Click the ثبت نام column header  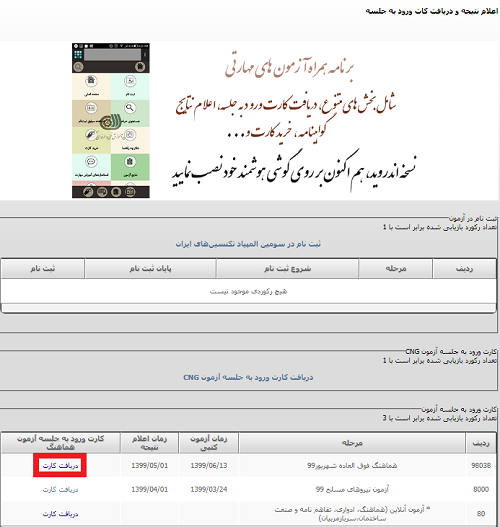pos(43,269)
